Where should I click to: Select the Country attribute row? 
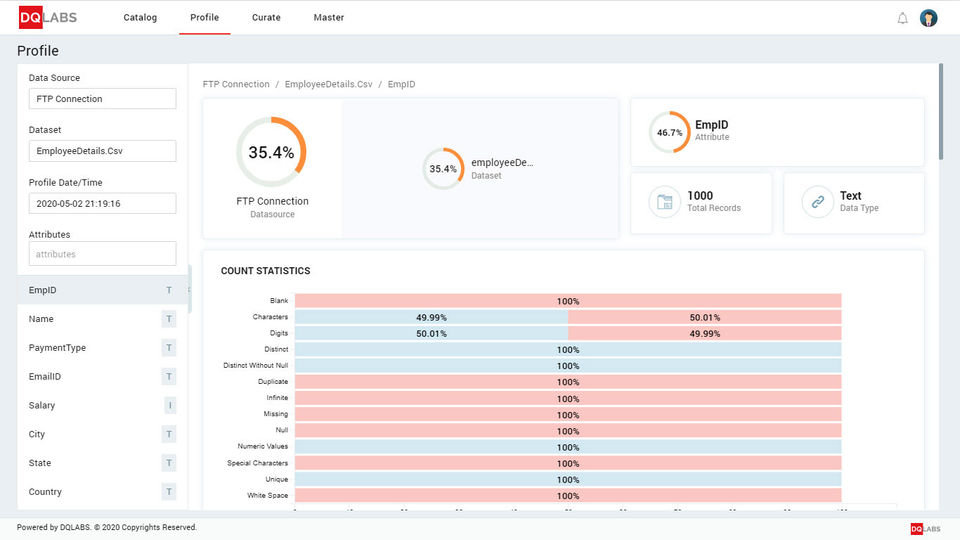(x=102, y=492)
